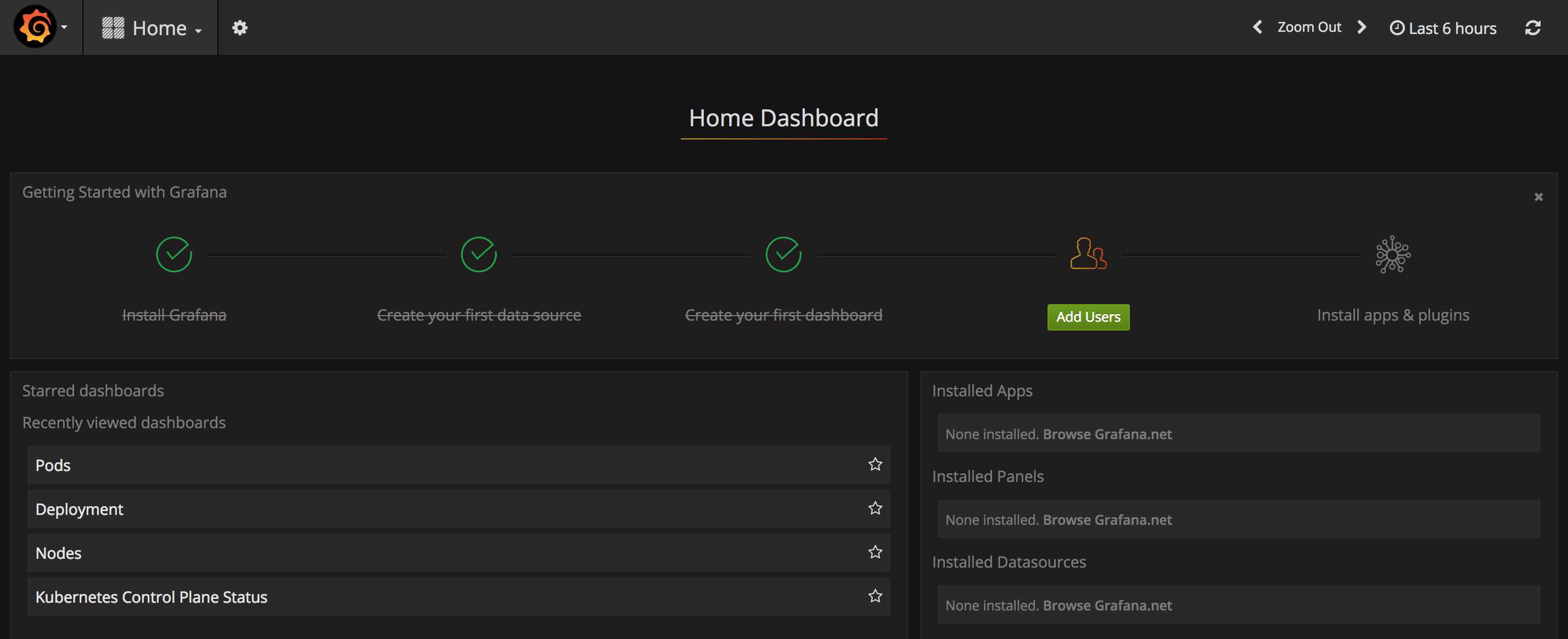
Task: Toggle the Nodes dashboard star
Action: pyautogui.click(x=875, y=552)
